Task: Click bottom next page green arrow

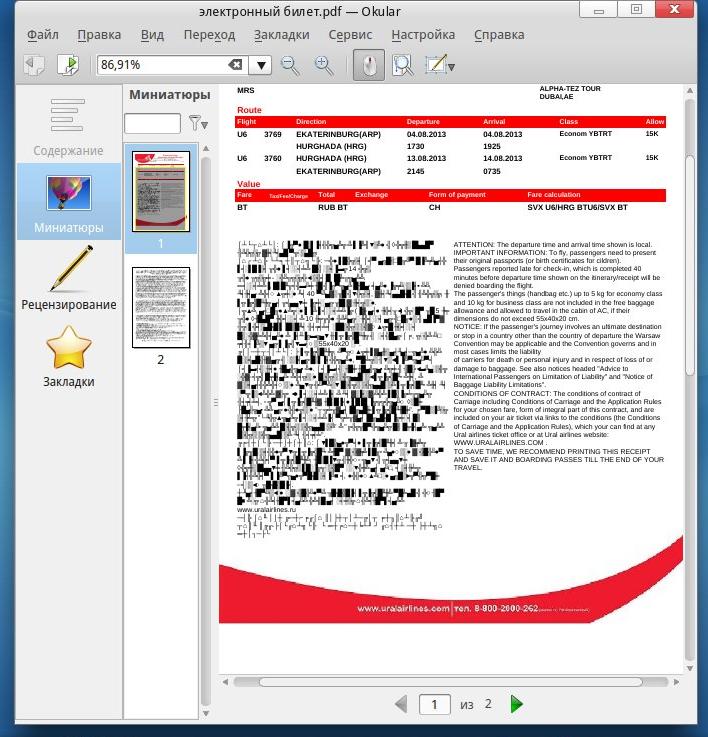Action: (x=516, y=704)
